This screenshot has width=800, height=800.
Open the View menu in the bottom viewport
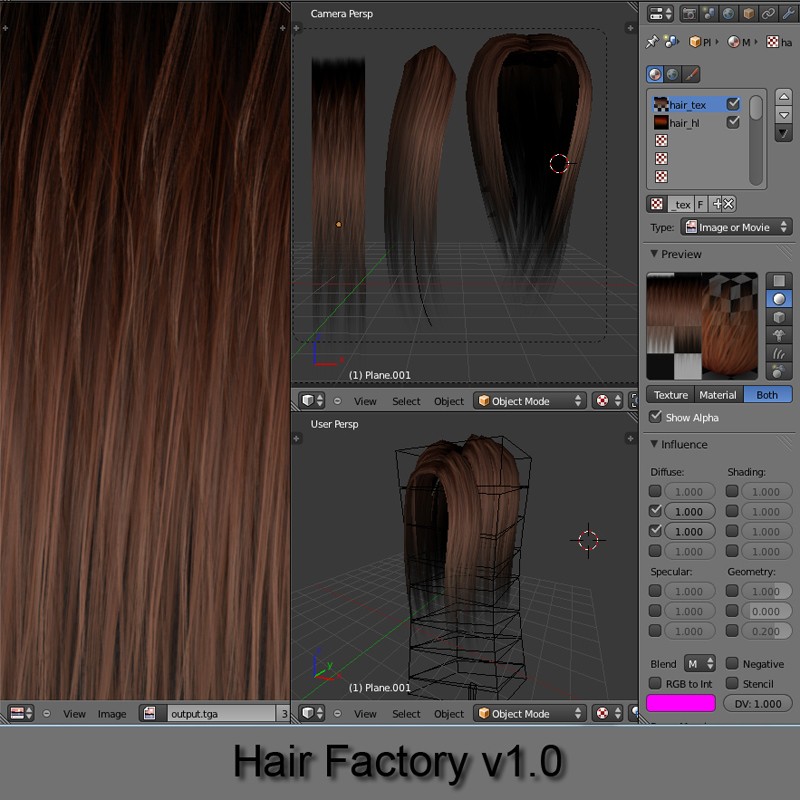point(365,713)
